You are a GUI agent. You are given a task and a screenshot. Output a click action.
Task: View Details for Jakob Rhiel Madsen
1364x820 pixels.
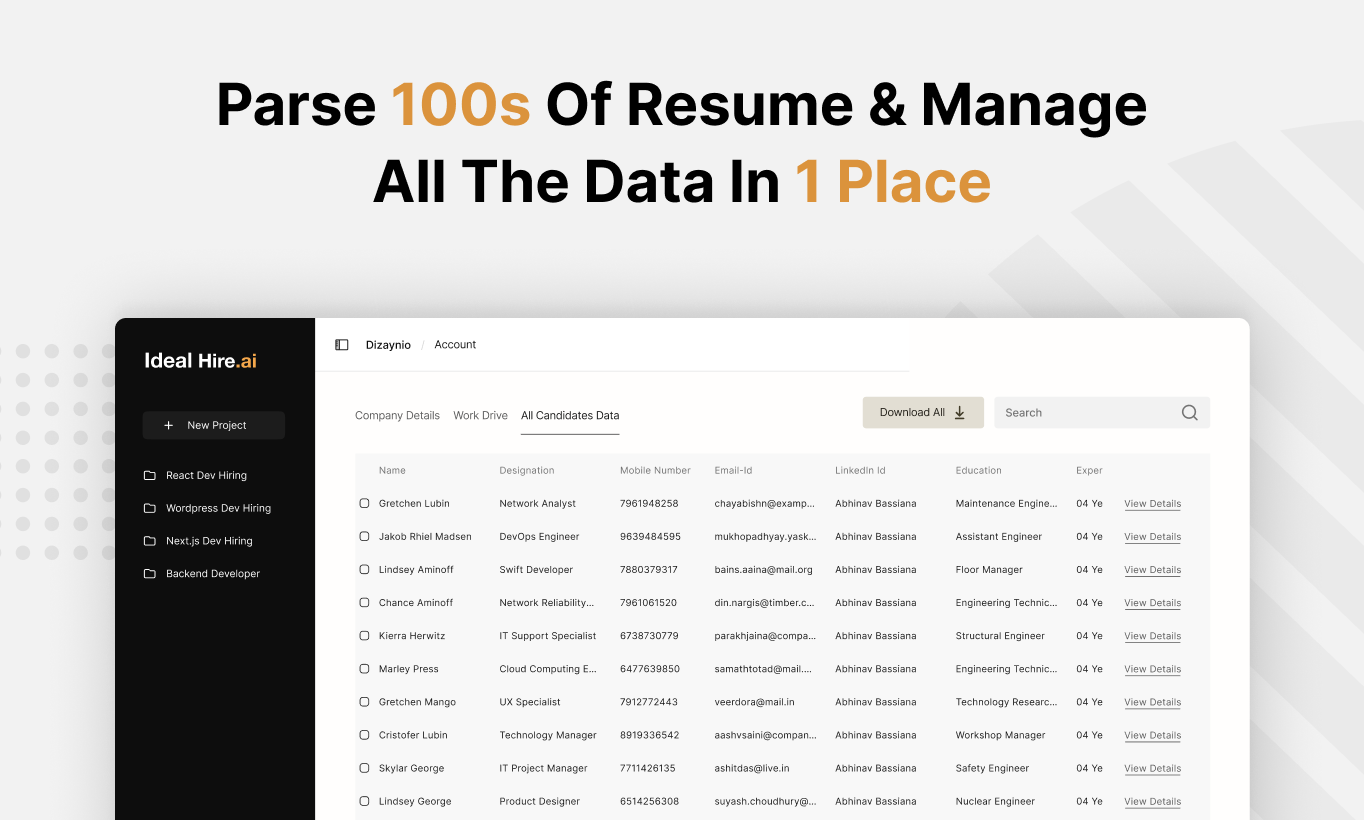[1152, 537]
